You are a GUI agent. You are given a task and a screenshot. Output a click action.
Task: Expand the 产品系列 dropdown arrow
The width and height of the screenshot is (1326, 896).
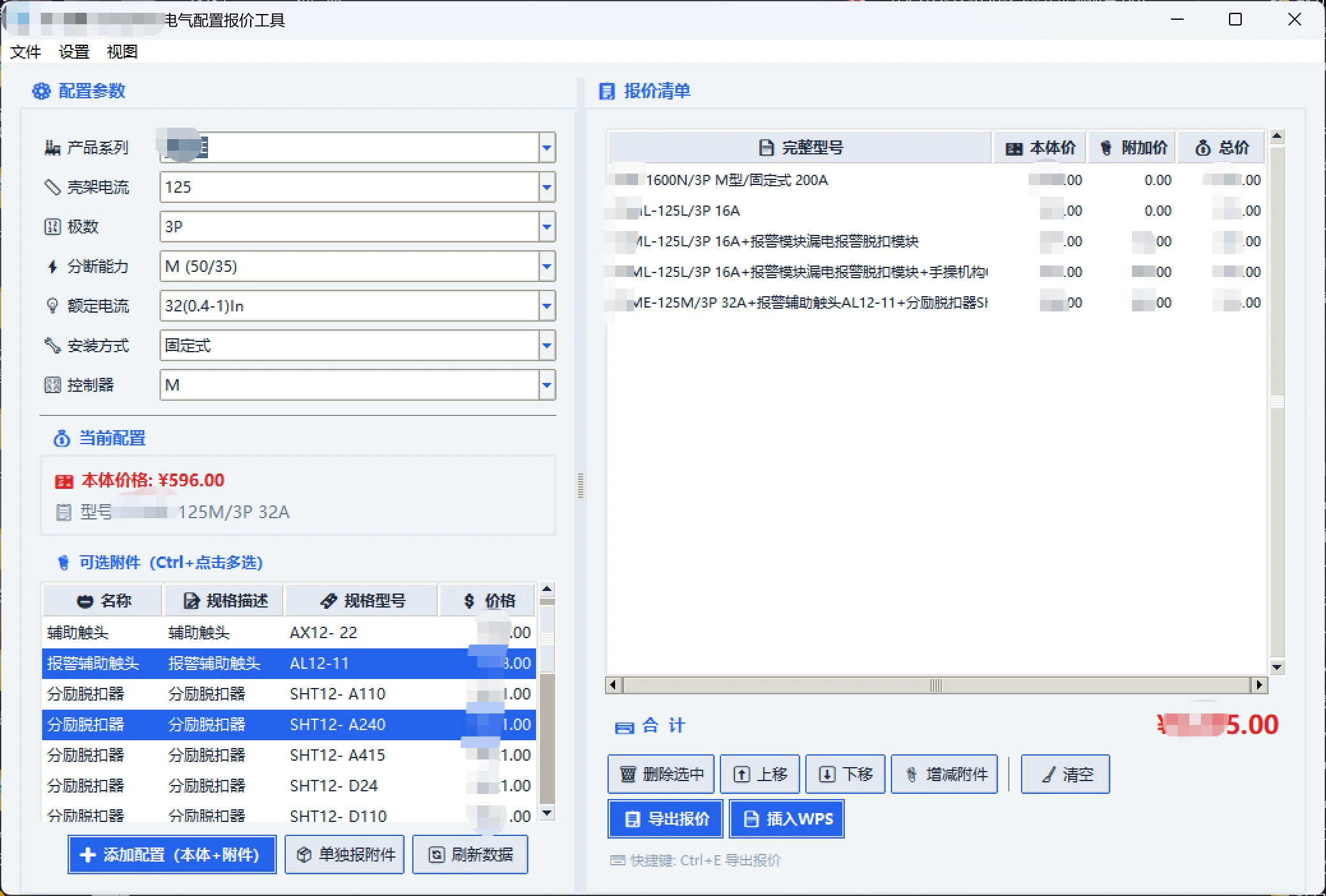(x=547, y=148)
